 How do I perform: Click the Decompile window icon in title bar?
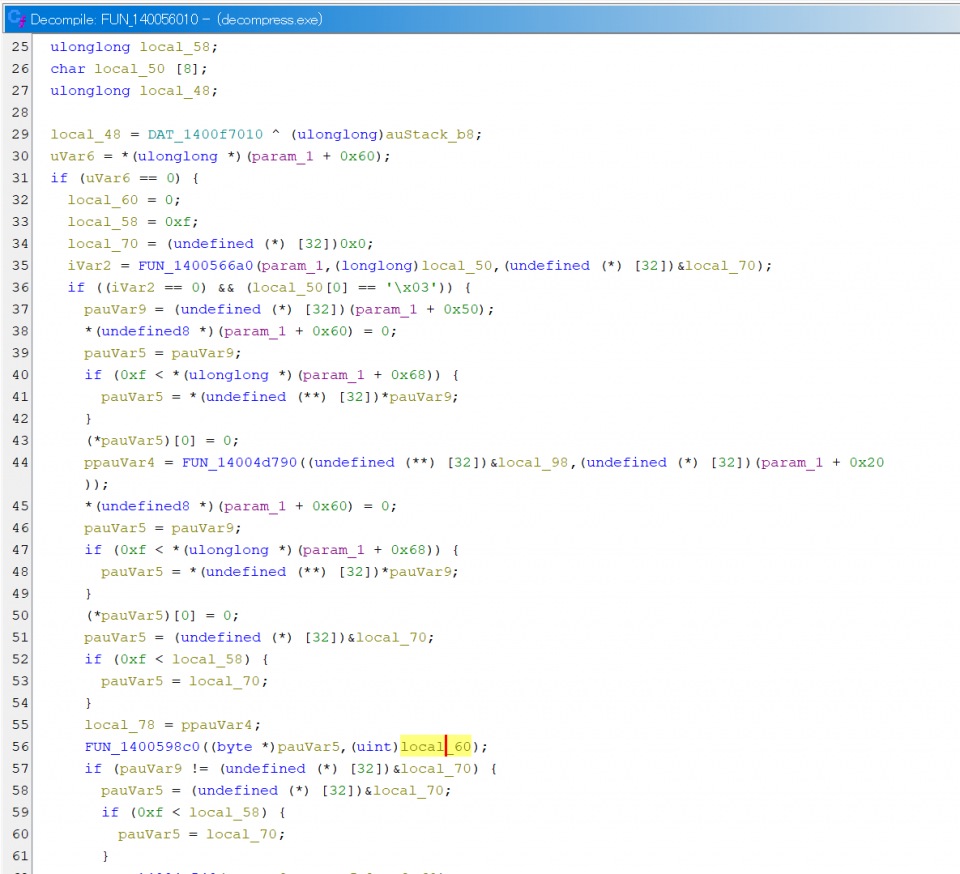coord(17,19)
